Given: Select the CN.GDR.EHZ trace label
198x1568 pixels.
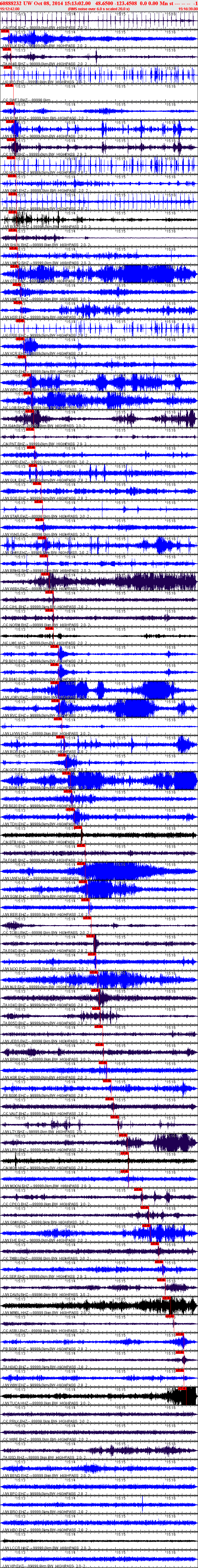Looking at the screenshot, I should (45, 770).
